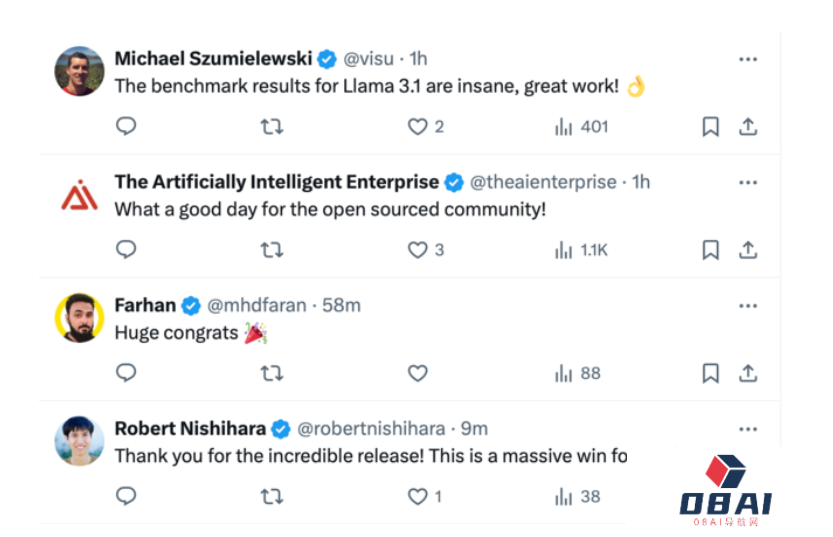
Task: Click The Artificially Intelligent Enterprise logo avatar
Action: (79, 195)
